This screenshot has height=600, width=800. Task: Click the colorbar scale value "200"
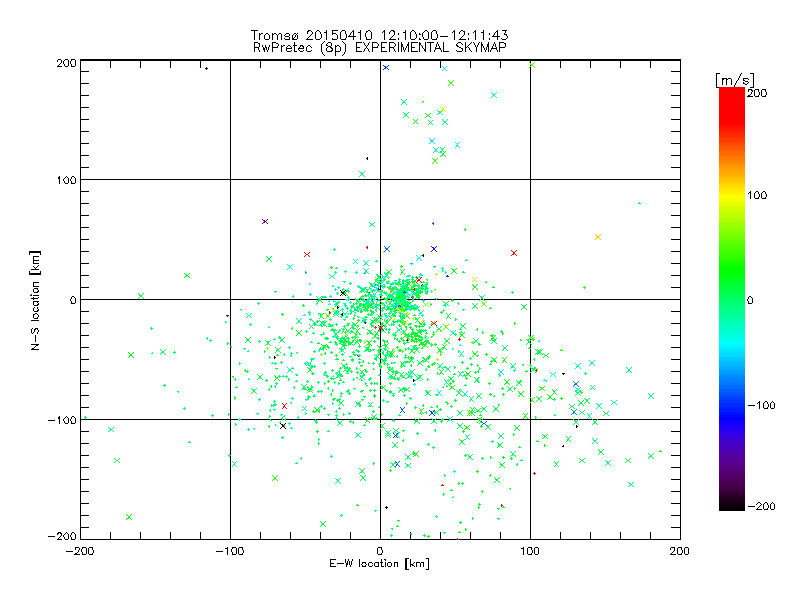click(x=757, y=93)
